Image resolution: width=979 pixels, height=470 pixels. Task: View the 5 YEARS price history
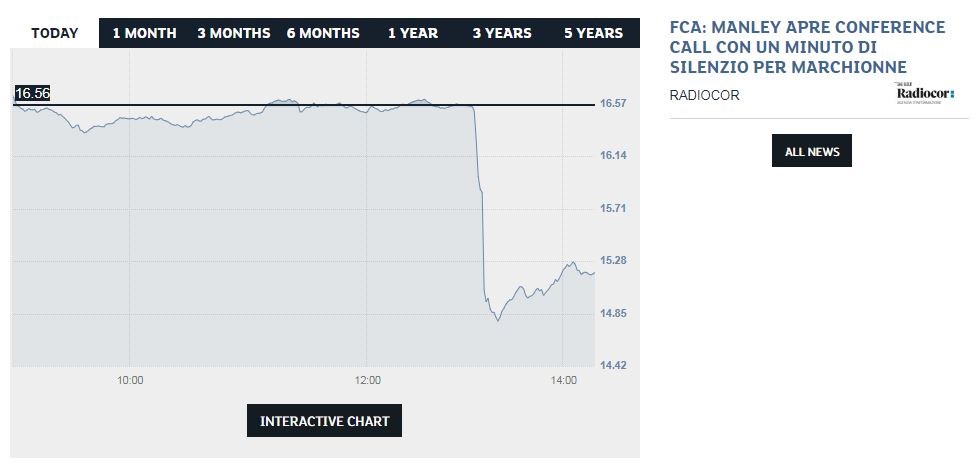[593, 33]
